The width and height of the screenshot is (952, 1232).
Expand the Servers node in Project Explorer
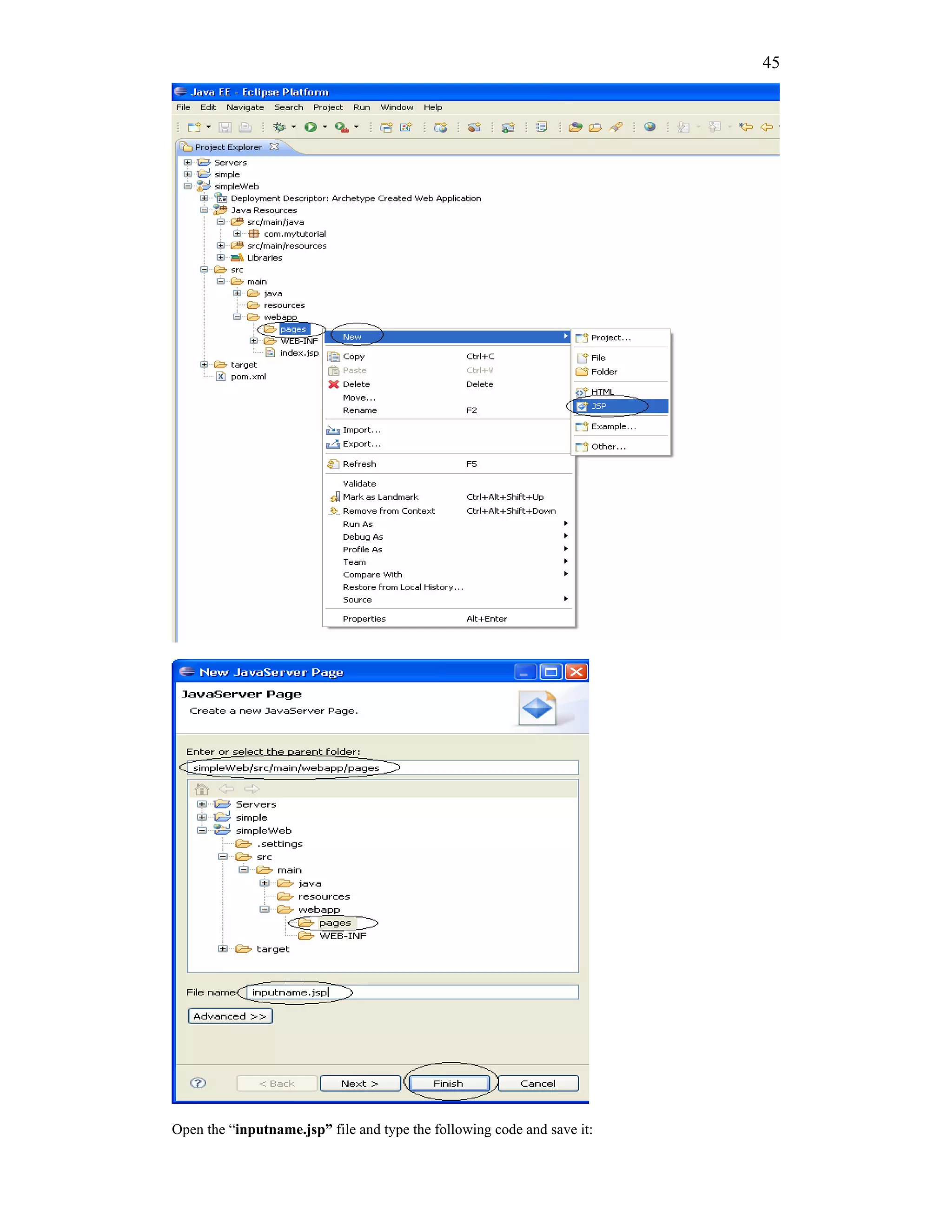pyautogui.click(x=188, y=162)
